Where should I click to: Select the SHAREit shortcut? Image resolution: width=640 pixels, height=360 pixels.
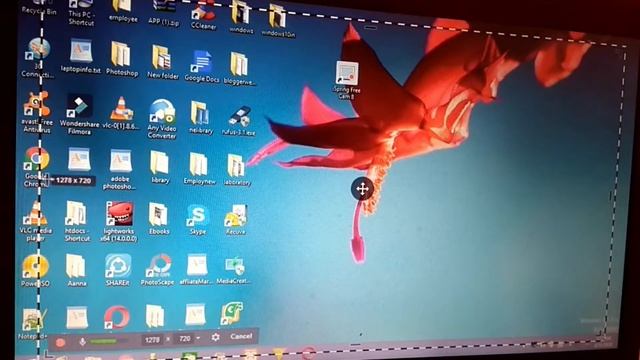click(118, 269)
